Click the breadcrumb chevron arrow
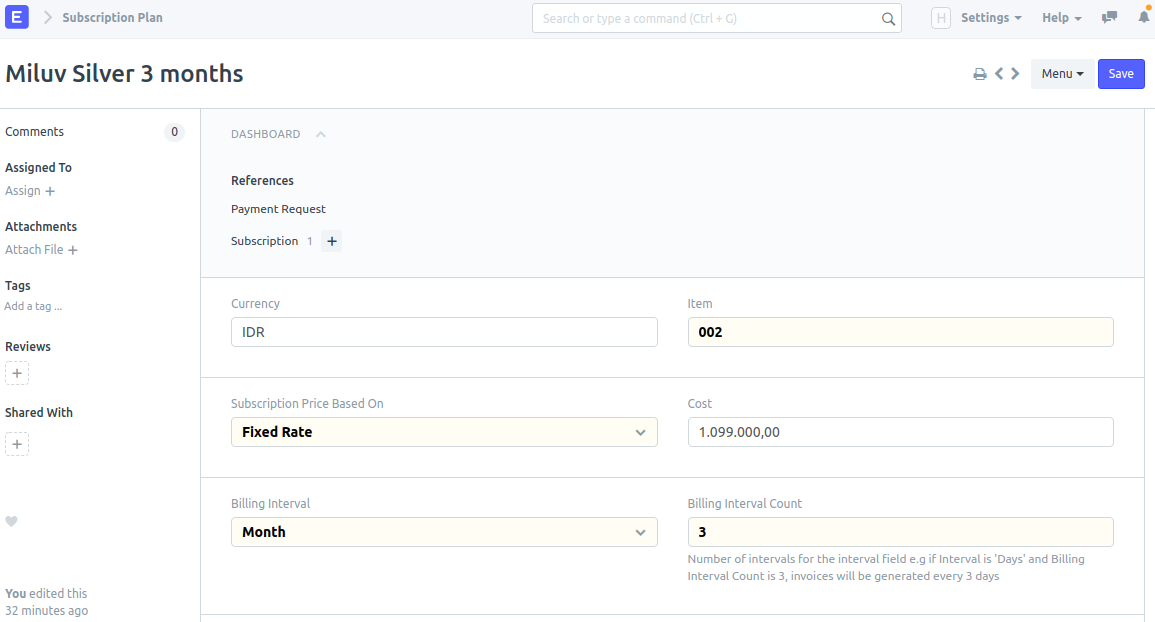1155x622 pixels. 48,17
